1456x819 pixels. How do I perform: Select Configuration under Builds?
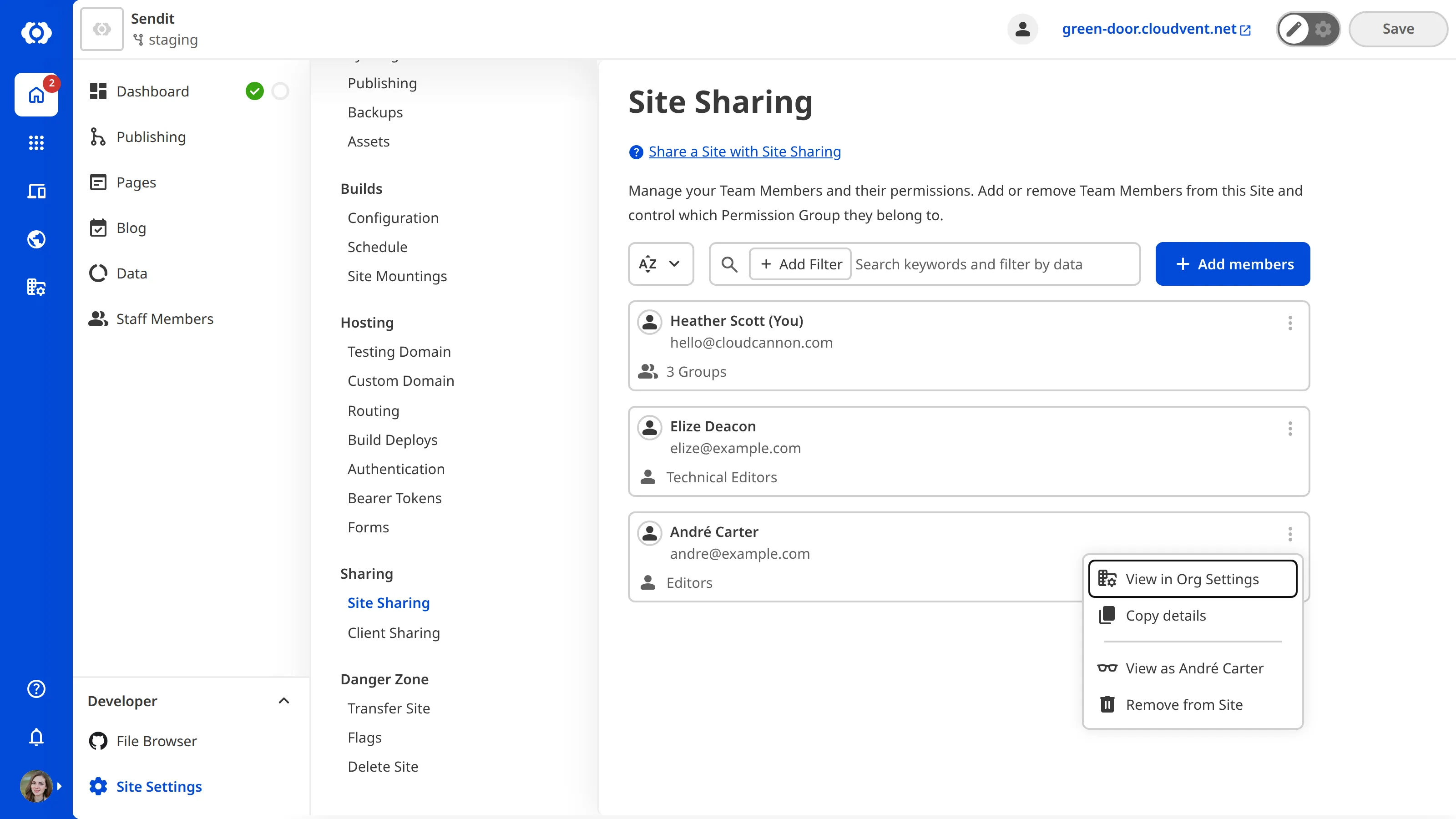tap(393, 217)
